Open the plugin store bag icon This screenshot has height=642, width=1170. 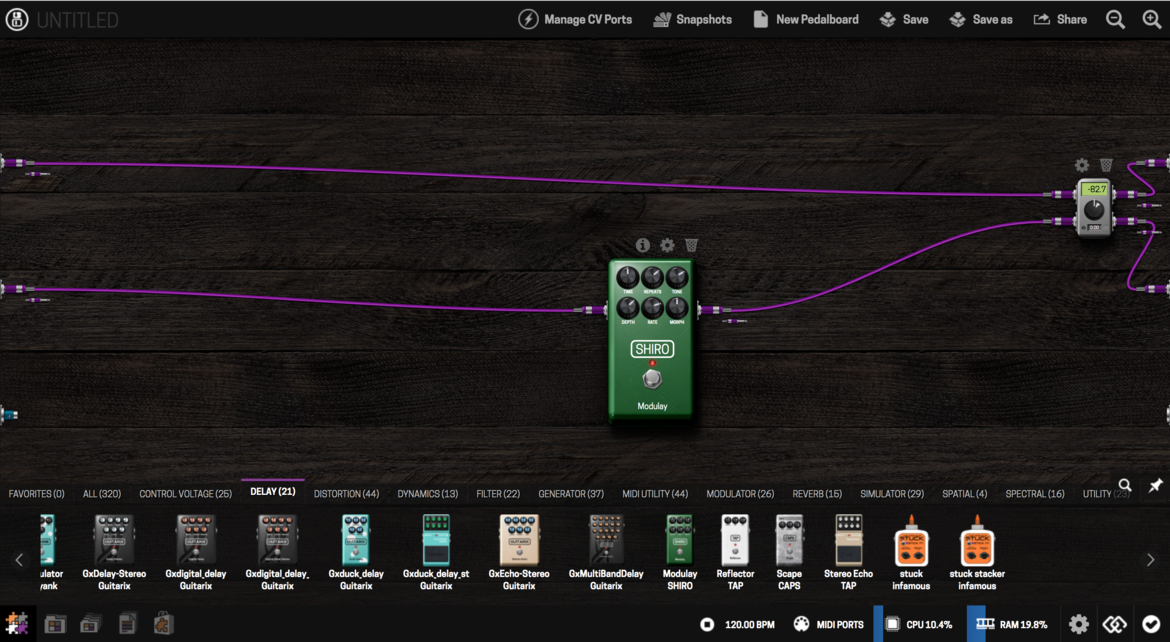(x=164, y=624)
